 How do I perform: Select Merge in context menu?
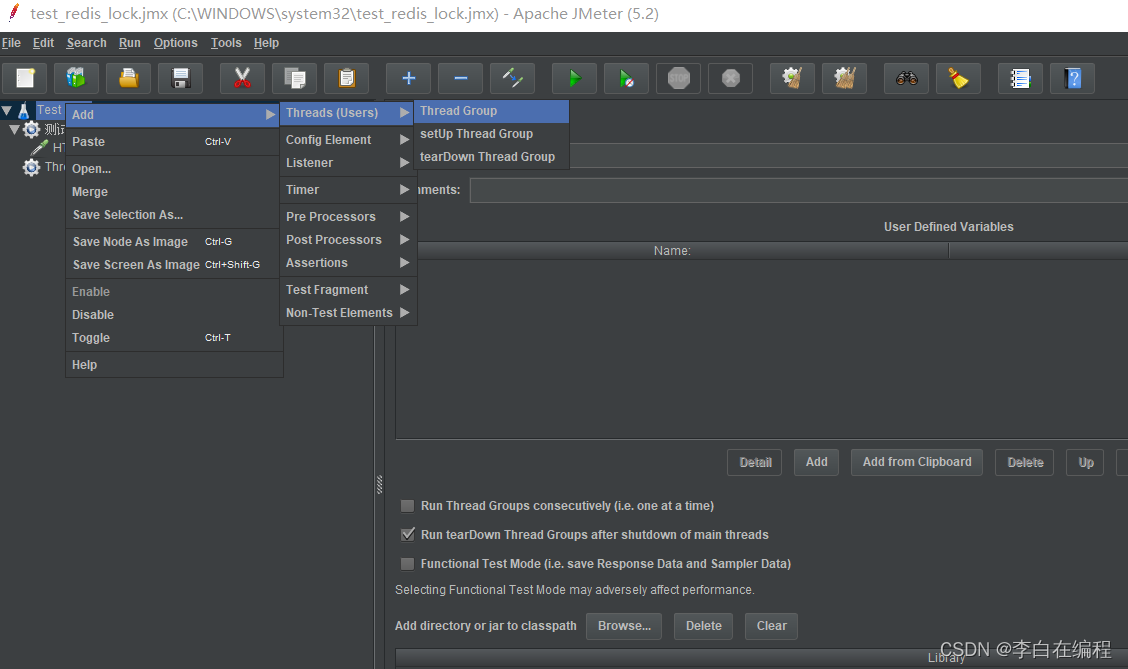click(173, 192)
